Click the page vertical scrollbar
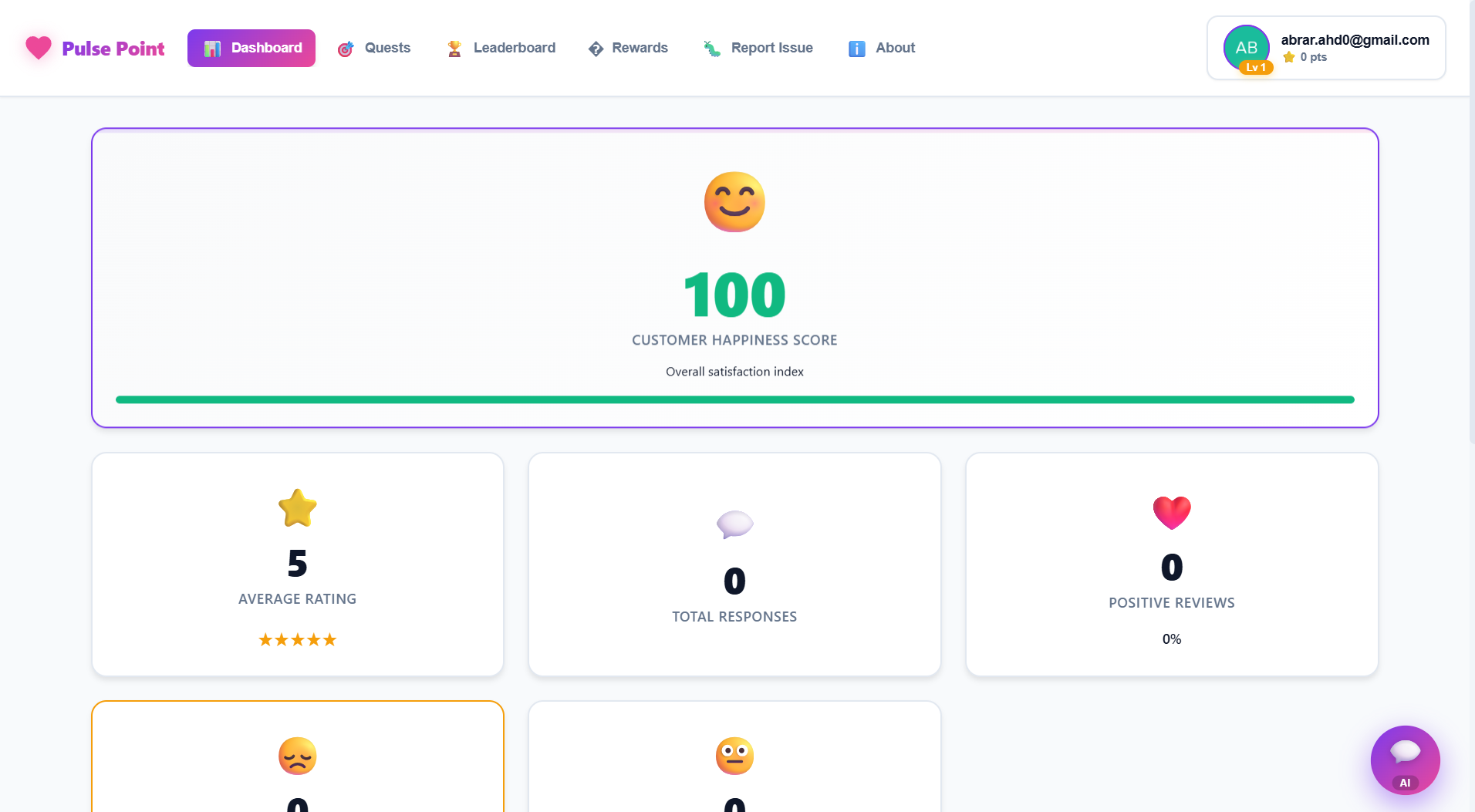 1472,222
